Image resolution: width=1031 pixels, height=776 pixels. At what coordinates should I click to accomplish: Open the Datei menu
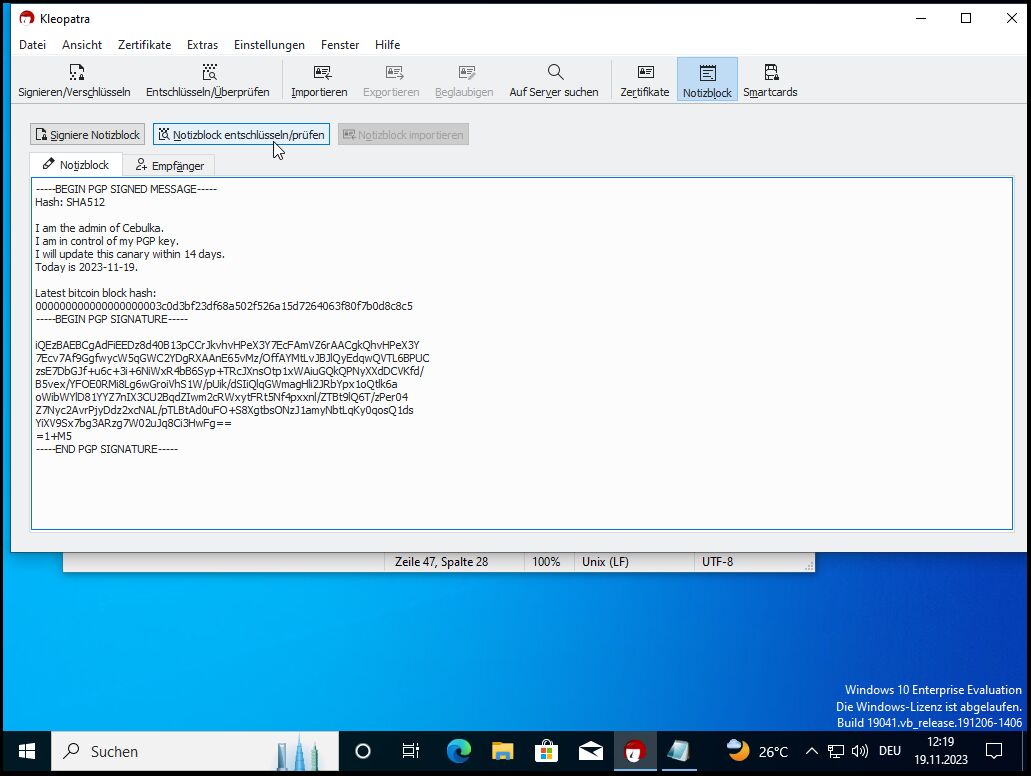click(33, 45)
